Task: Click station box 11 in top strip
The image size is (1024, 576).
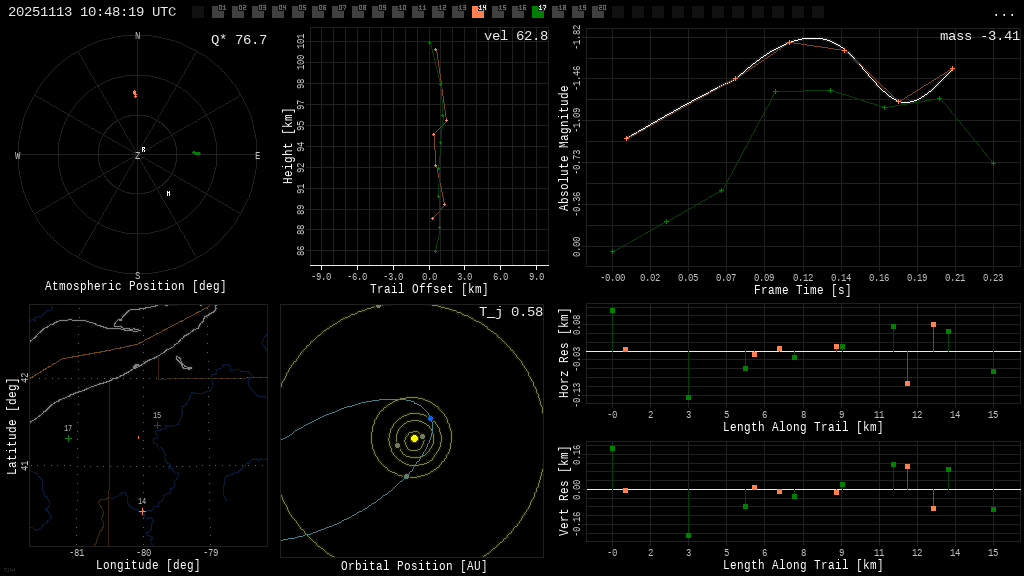Action: point(418,12)
